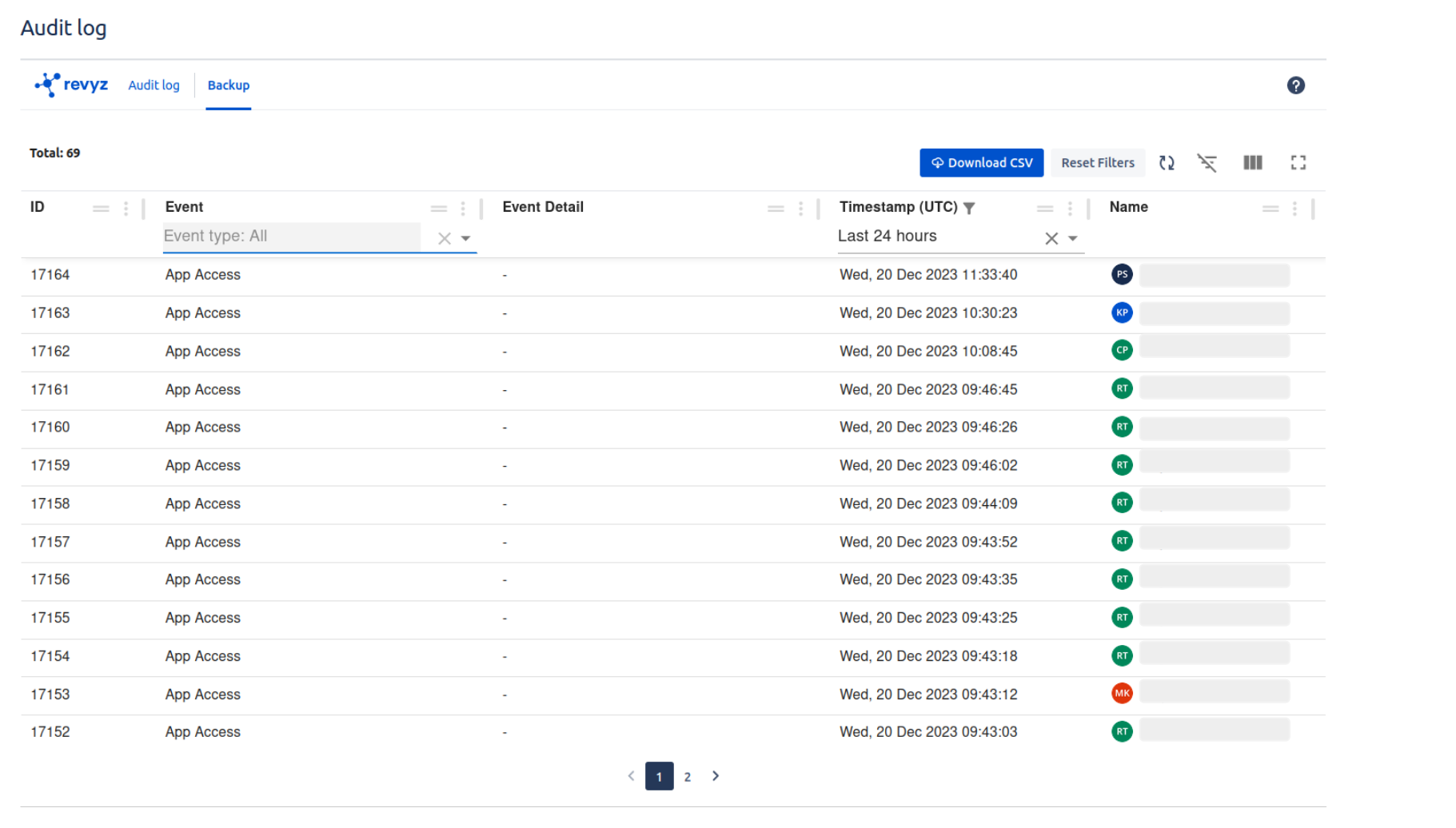Open the Event column three-dot menu
This screenshot has height=828, width=1456.
(463, 209)
